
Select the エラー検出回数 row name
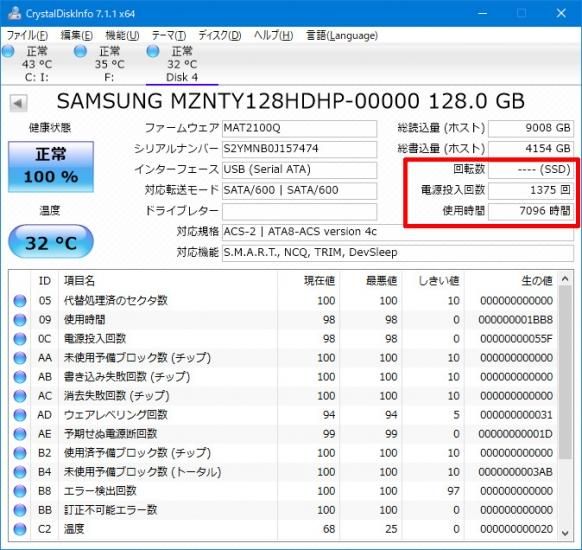click(100, 491)
